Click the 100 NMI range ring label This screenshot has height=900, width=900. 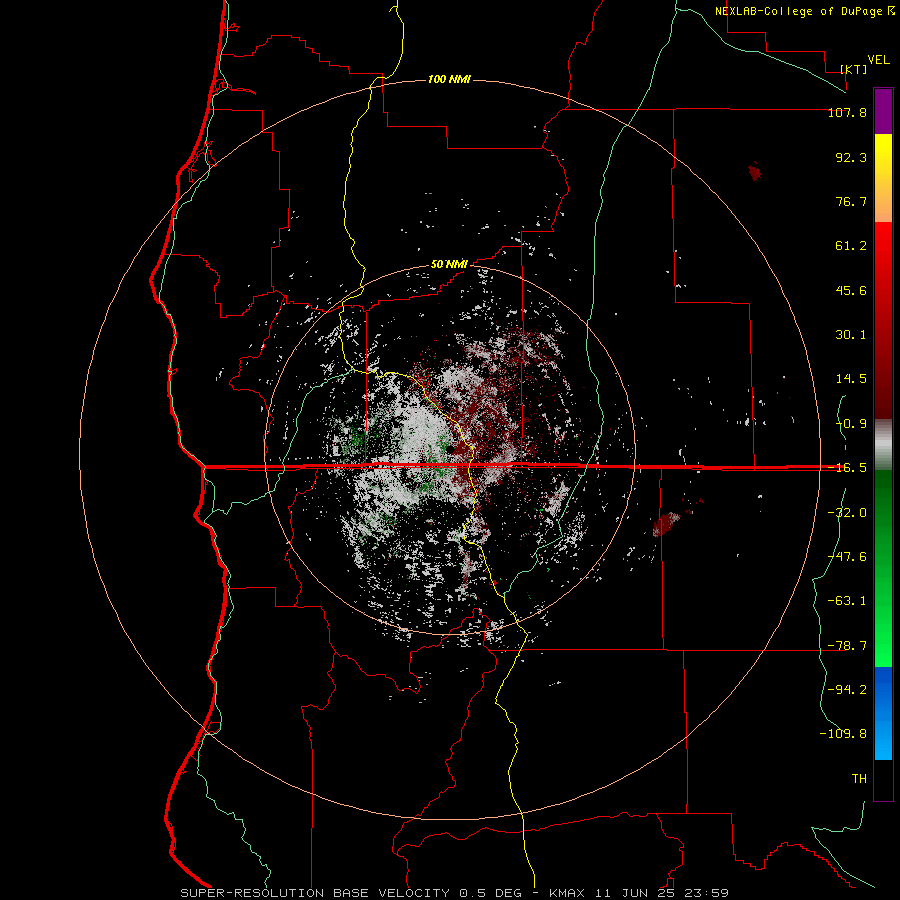[x=449, y=79]
